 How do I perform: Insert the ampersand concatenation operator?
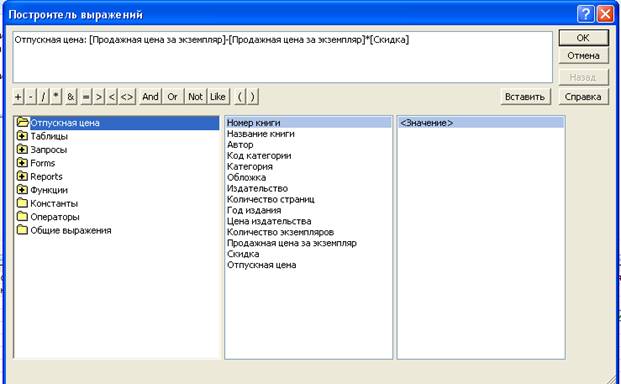pyautogui.click(x=70, y=97)
